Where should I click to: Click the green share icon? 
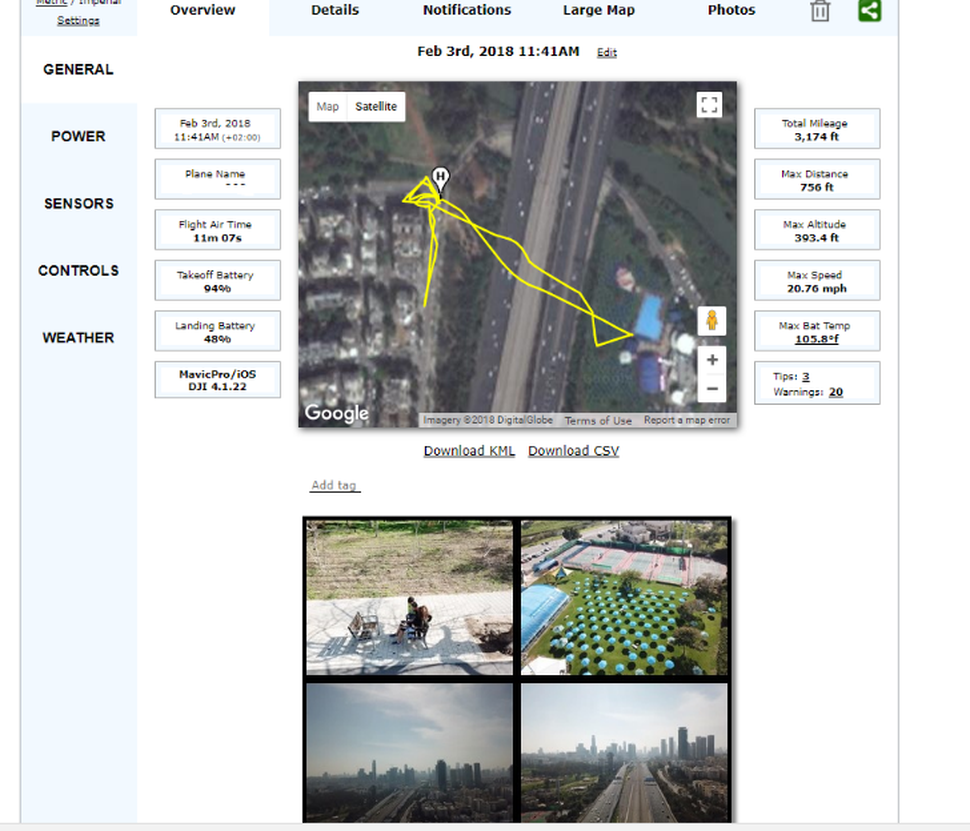coord(869,11)
